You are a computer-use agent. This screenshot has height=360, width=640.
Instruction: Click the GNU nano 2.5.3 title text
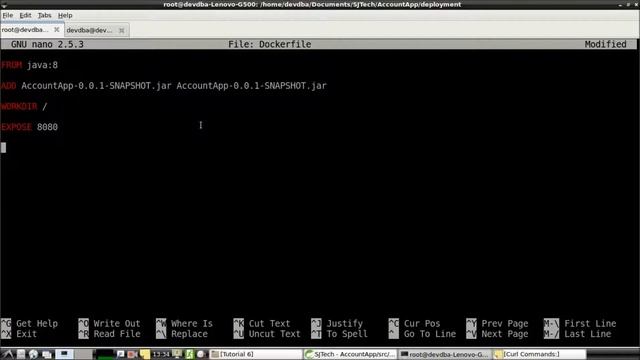coord(47,44)
